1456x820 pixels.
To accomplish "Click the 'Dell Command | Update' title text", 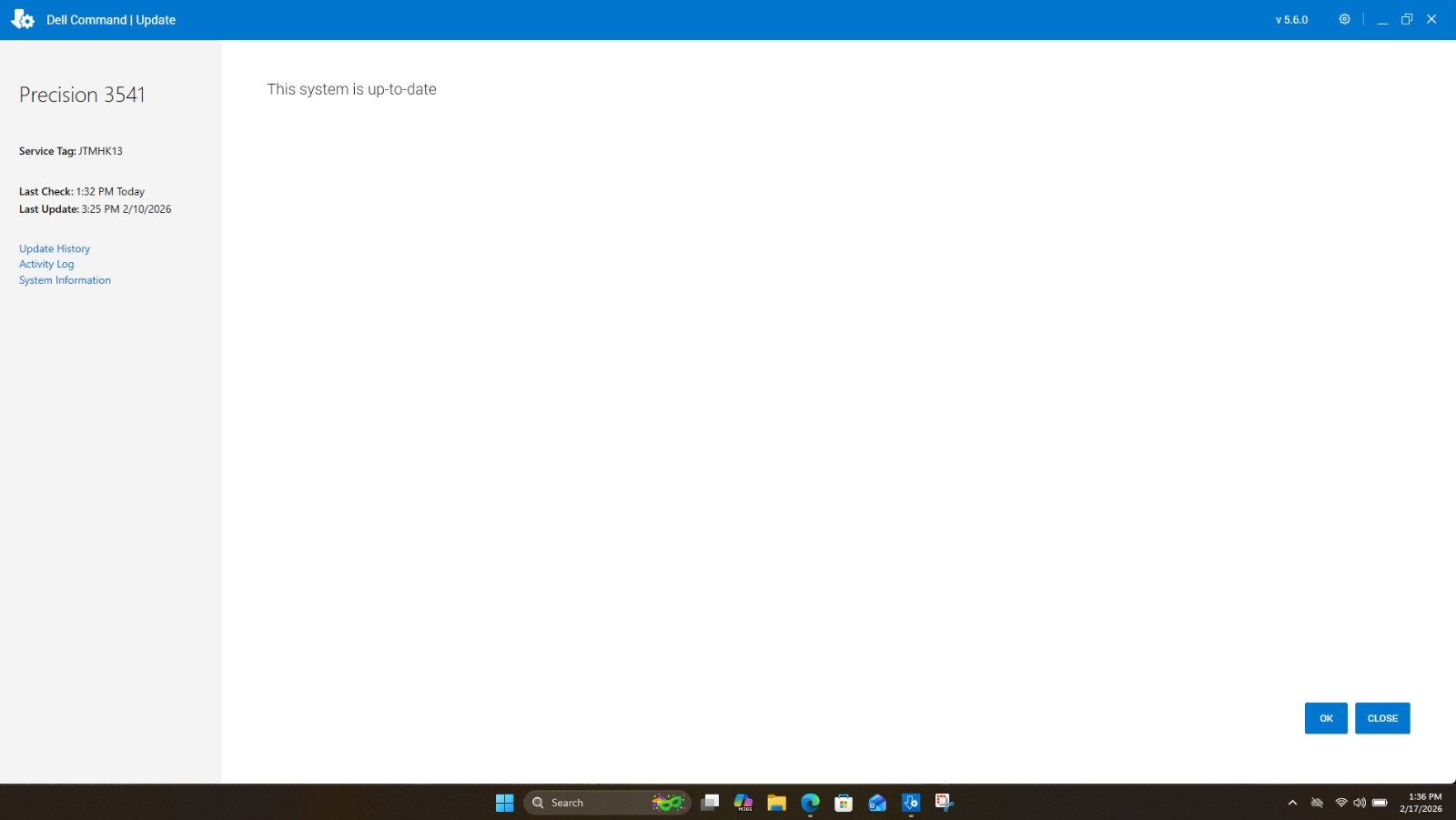I will (111, 20).
